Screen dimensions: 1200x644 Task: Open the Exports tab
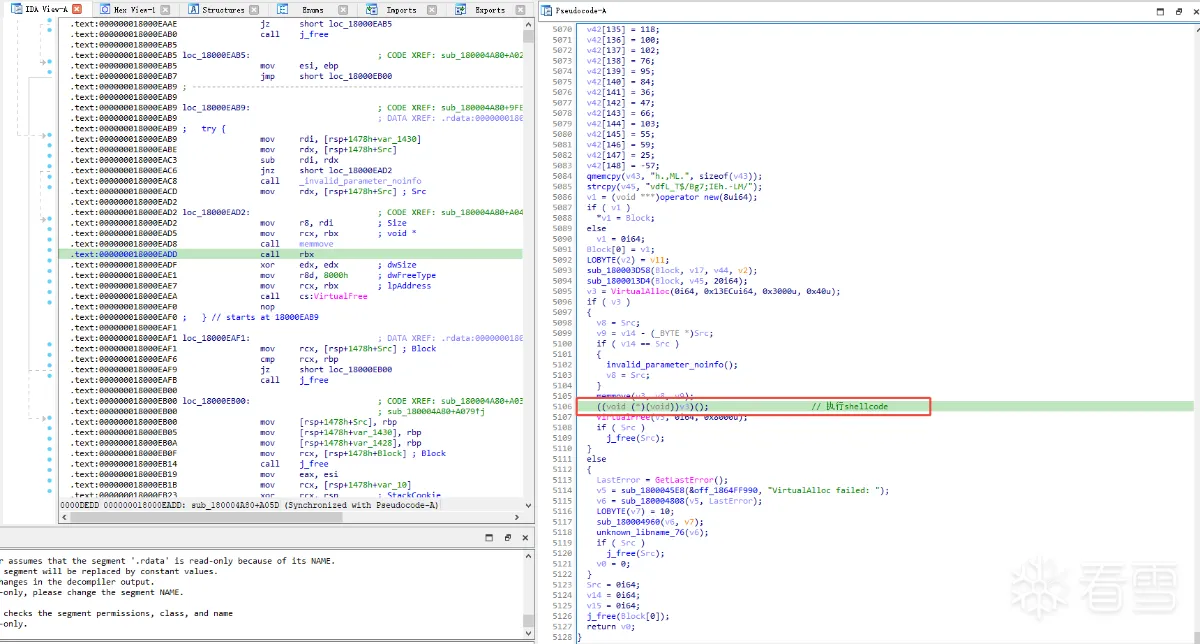point(490,9)
